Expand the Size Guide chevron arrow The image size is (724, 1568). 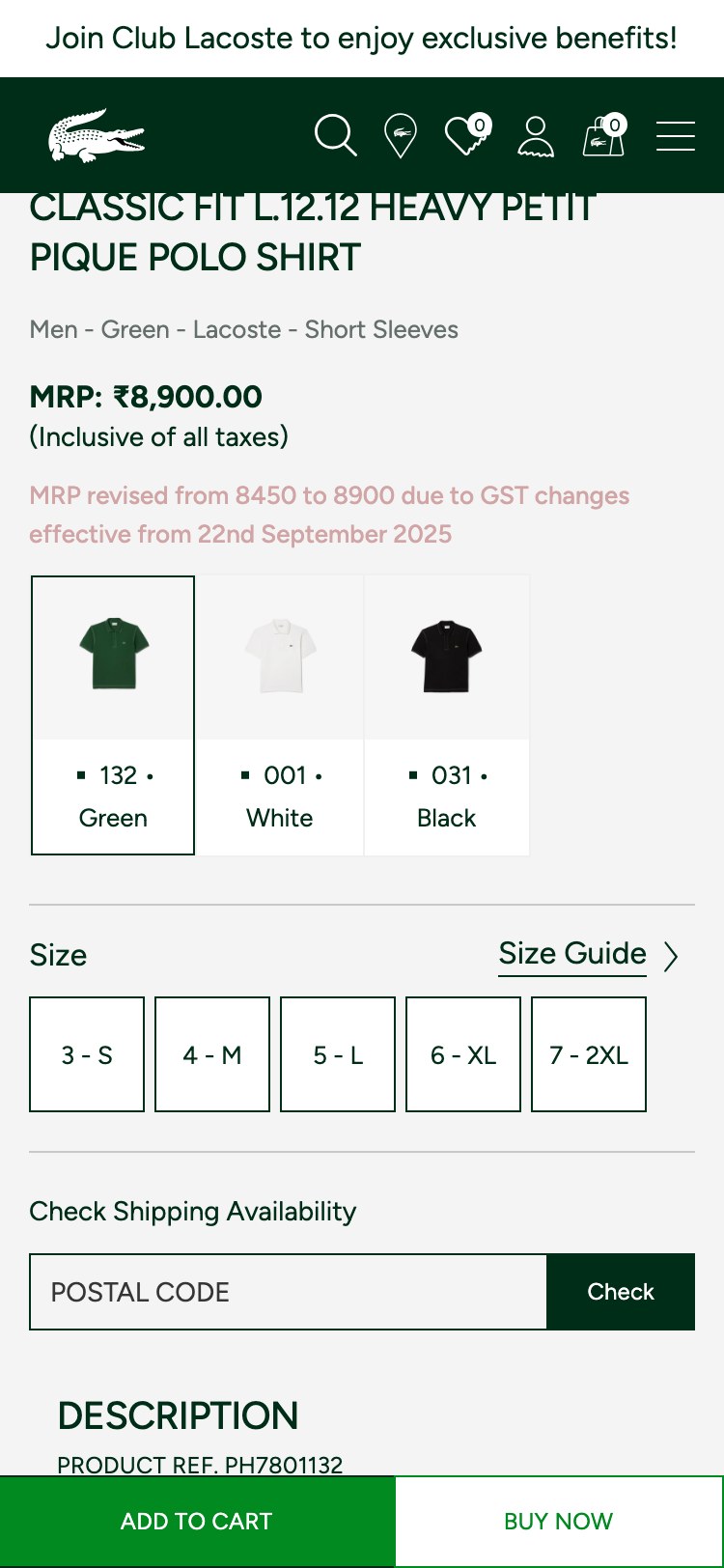pos(672,956)
